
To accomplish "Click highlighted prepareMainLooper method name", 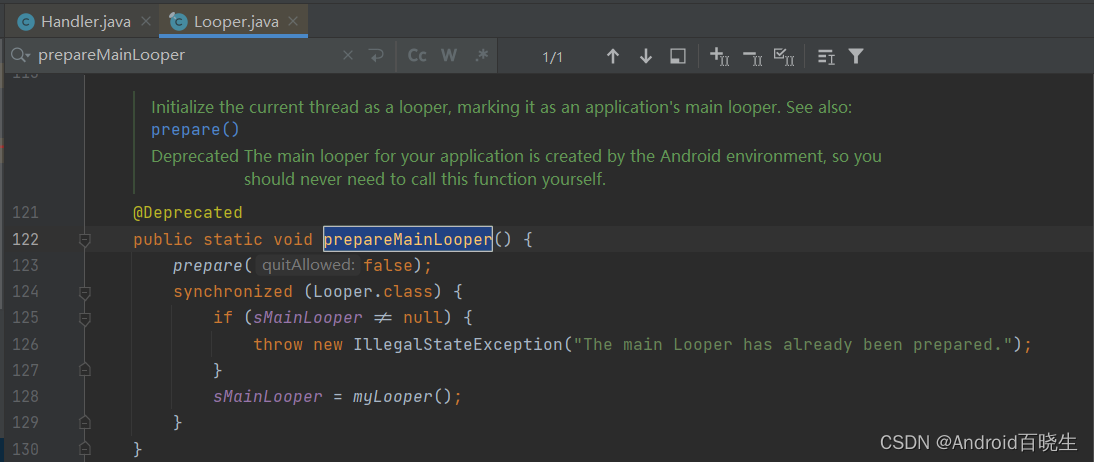I will [x=408, y=239].
